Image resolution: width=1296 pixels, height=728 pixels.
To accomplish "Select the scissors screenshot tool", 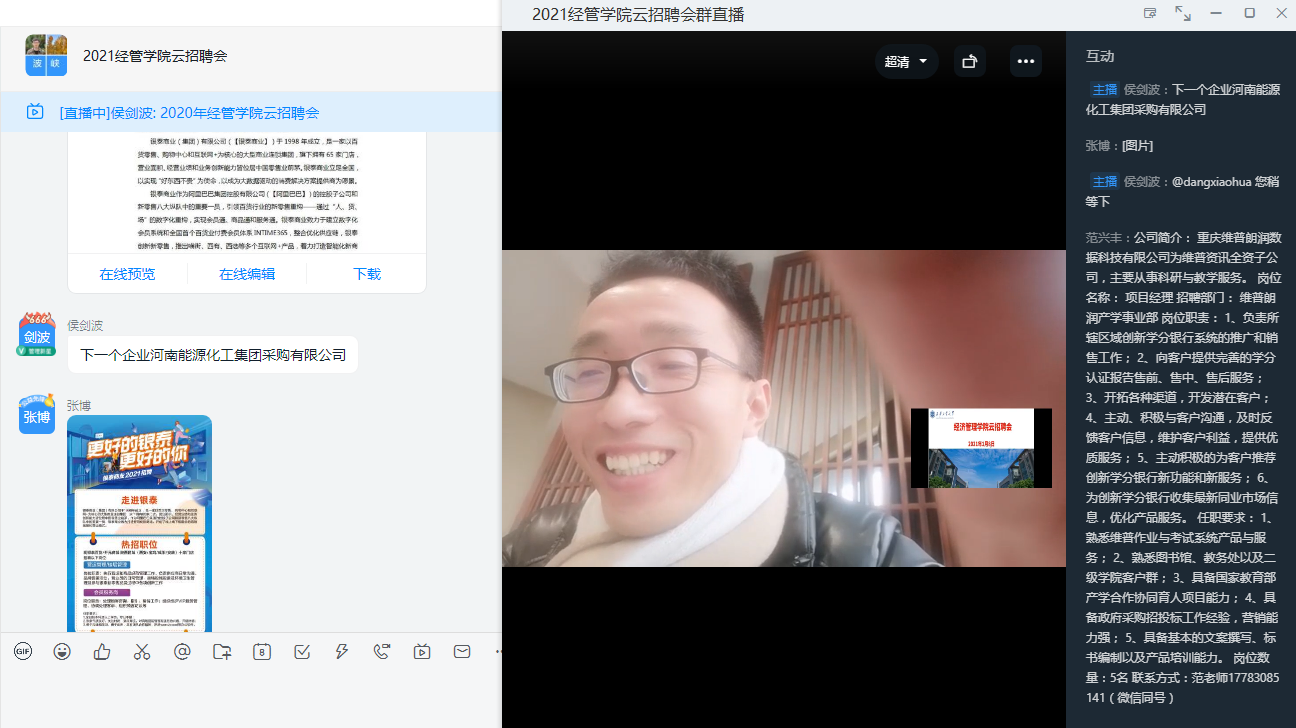I will pyautogui.click(x=142, y=652).
